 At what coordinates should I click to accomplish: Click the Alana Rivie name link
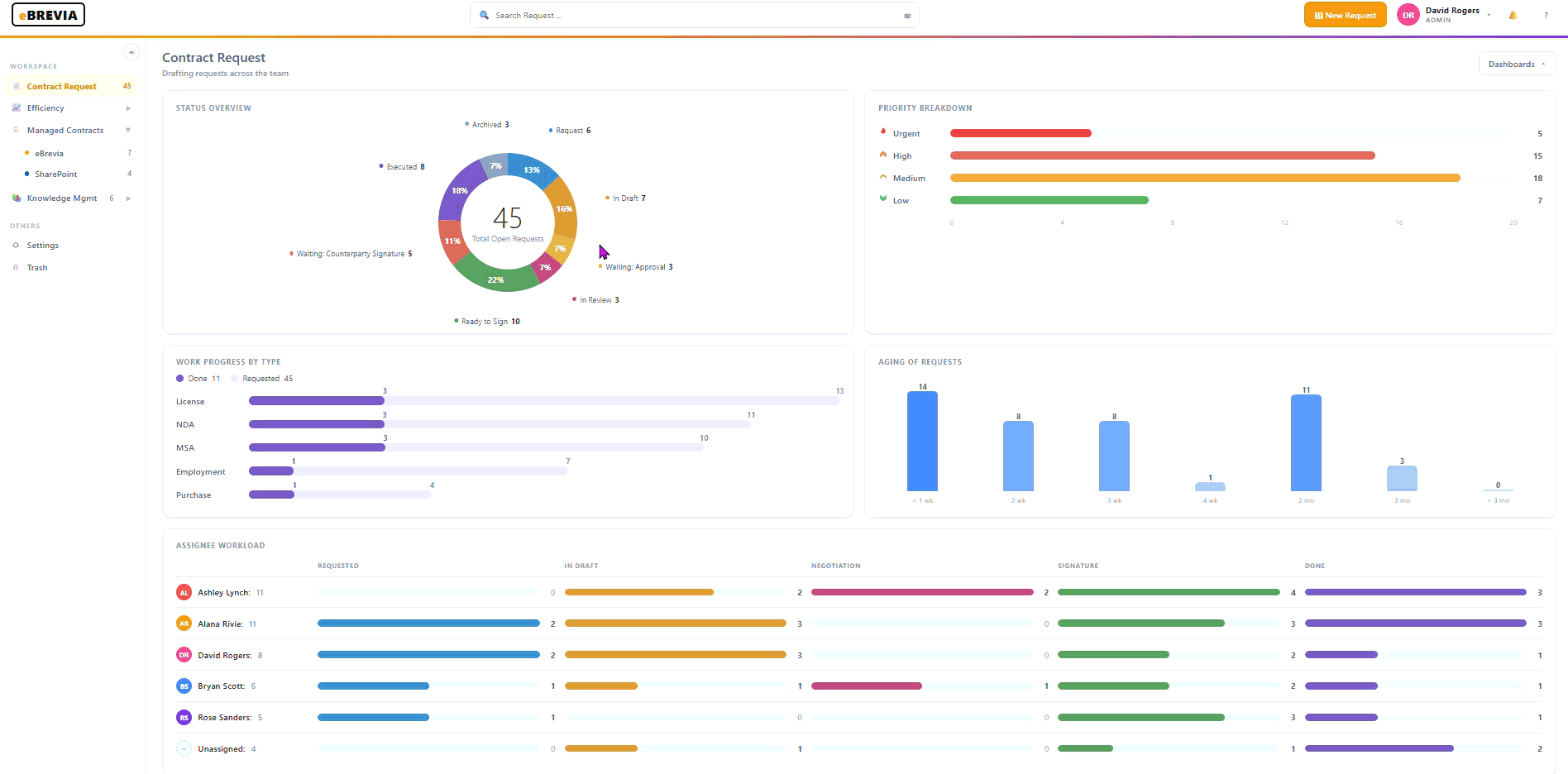[x=220, y=624]
